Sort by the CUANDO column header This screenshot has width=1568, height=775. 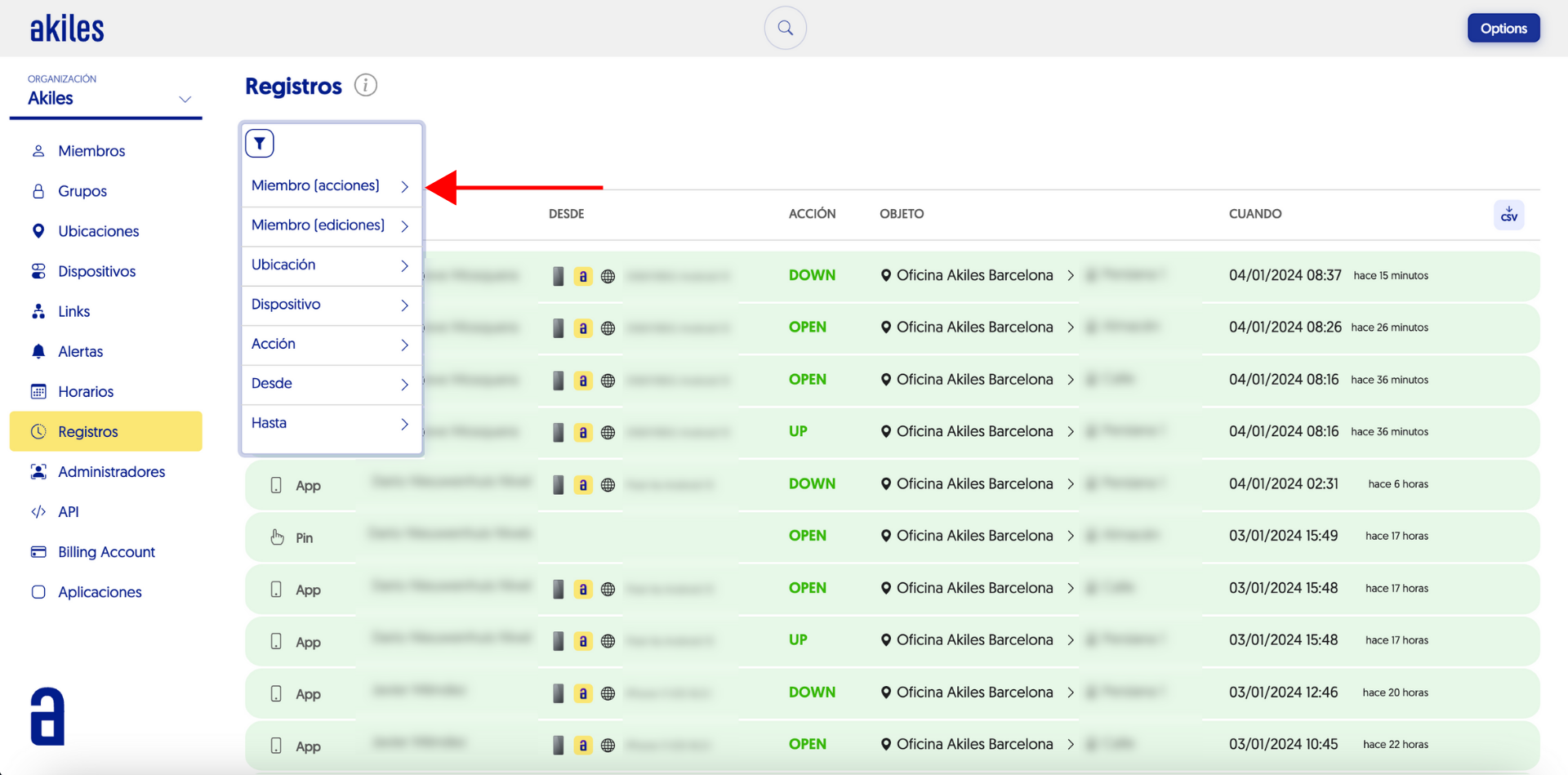pos(1254,214)
